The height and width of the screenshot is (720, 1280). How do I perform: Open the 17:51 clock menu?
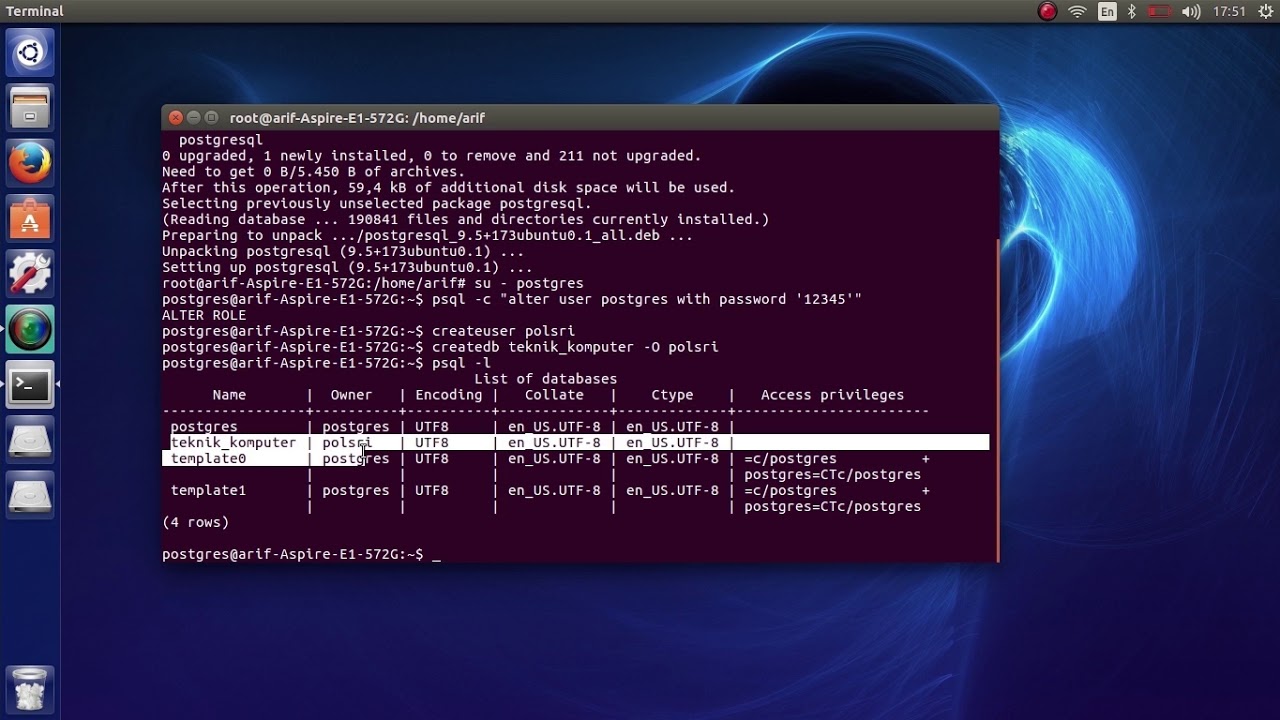point(1229,12)
